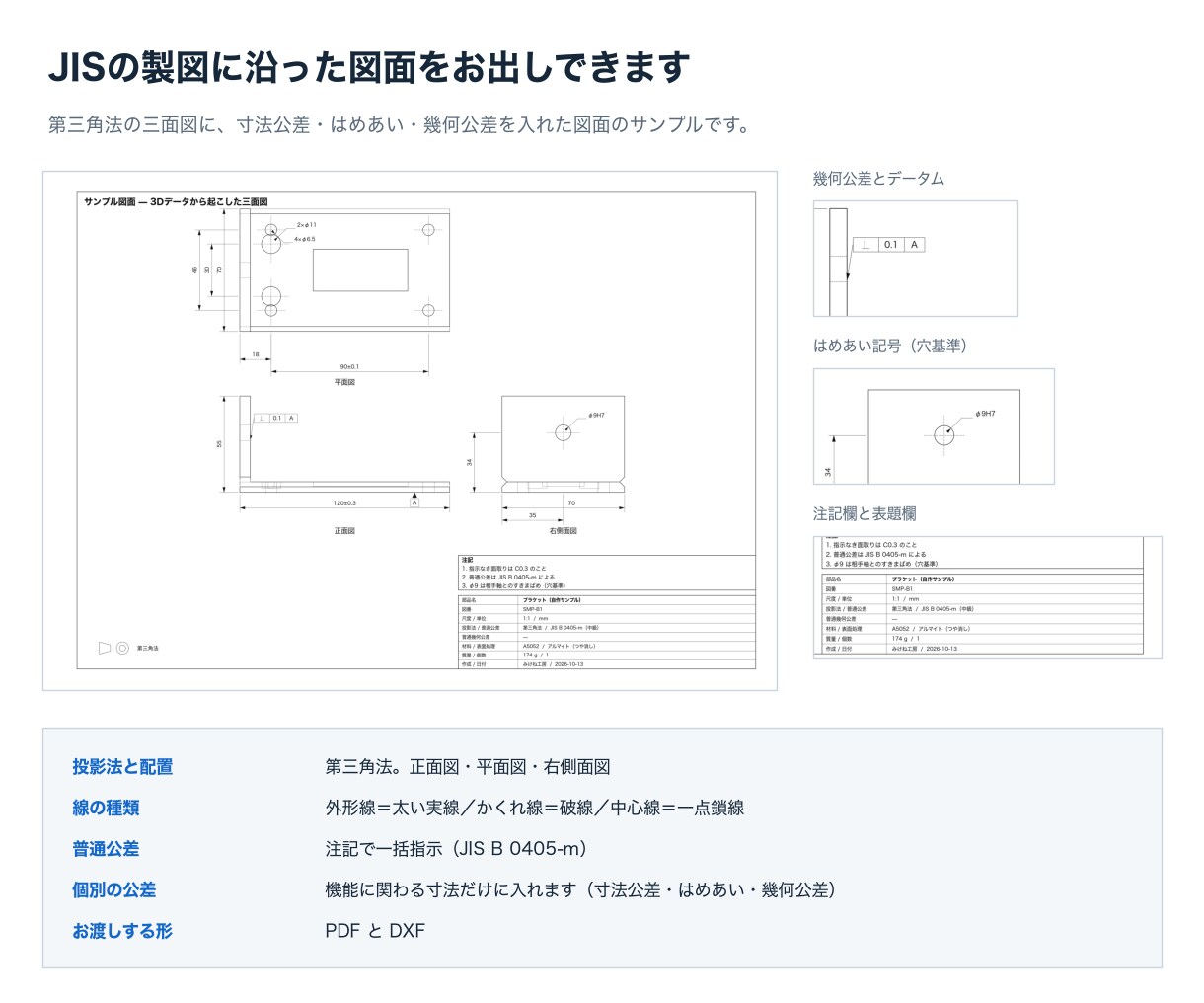Screen dimensions: 1204x1003
Task: Click the 34 dimension in the fit thumbnail
Action: [x=827, y=473]
